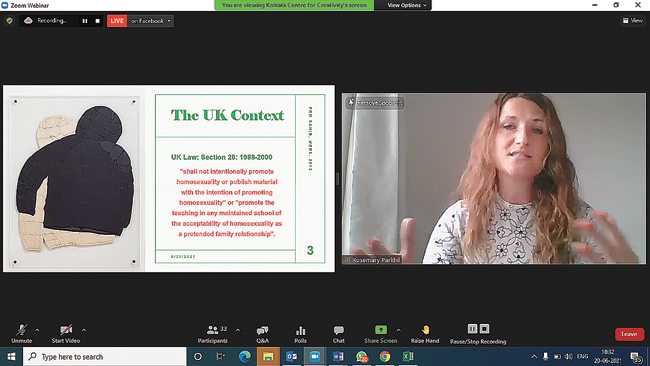This screenshot has width=650, height=366.
Task: Open the Q&A panel
Action: pyautogui.click(x=262, y=334)
